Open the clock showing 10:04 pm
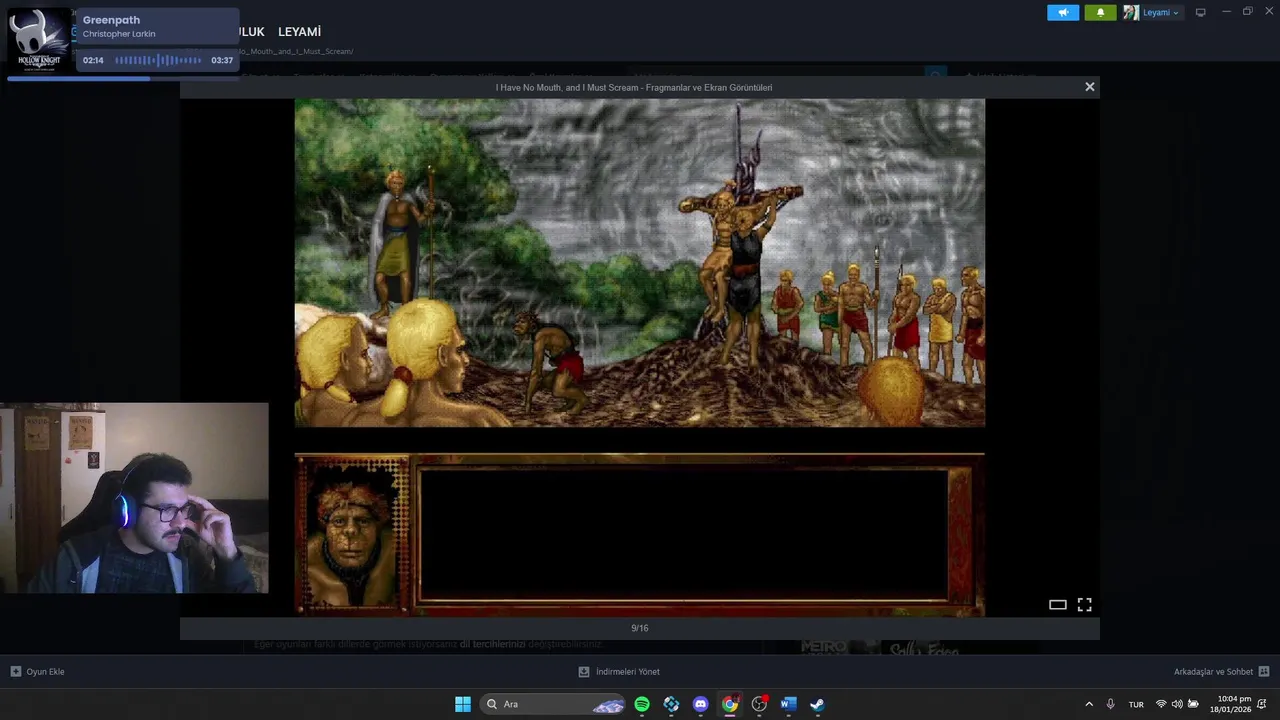Image resolution: width=1280 pixels, height=720 pixels. [1230, 704]
